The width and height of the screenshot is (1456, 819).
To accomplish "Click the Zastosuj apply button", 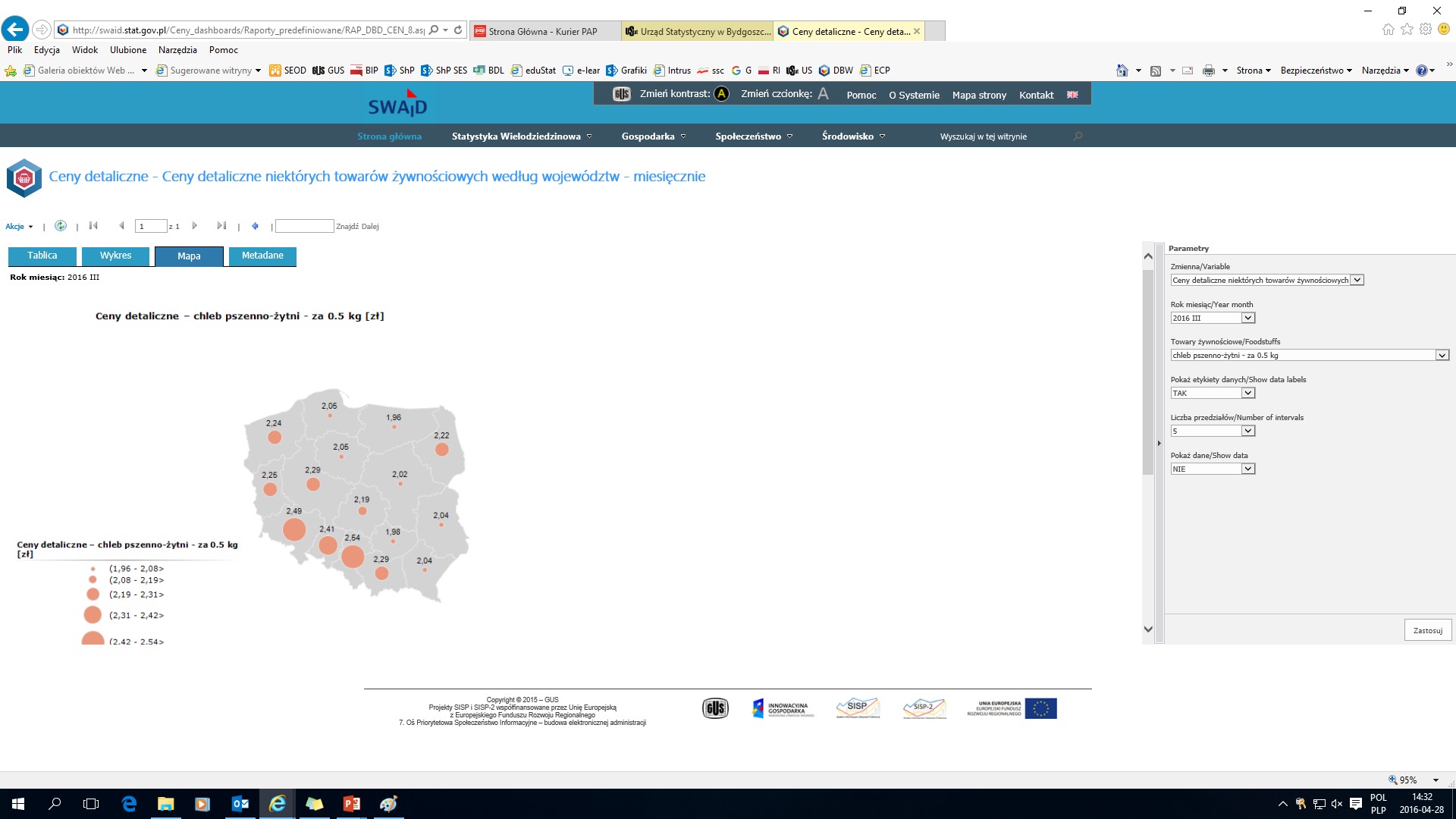I will click(1428, 631).
